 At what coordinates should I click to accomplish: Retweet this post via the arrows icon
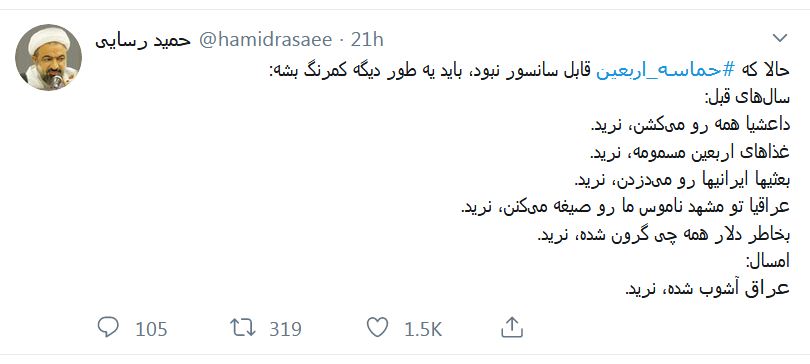click(x=243, y=327)
